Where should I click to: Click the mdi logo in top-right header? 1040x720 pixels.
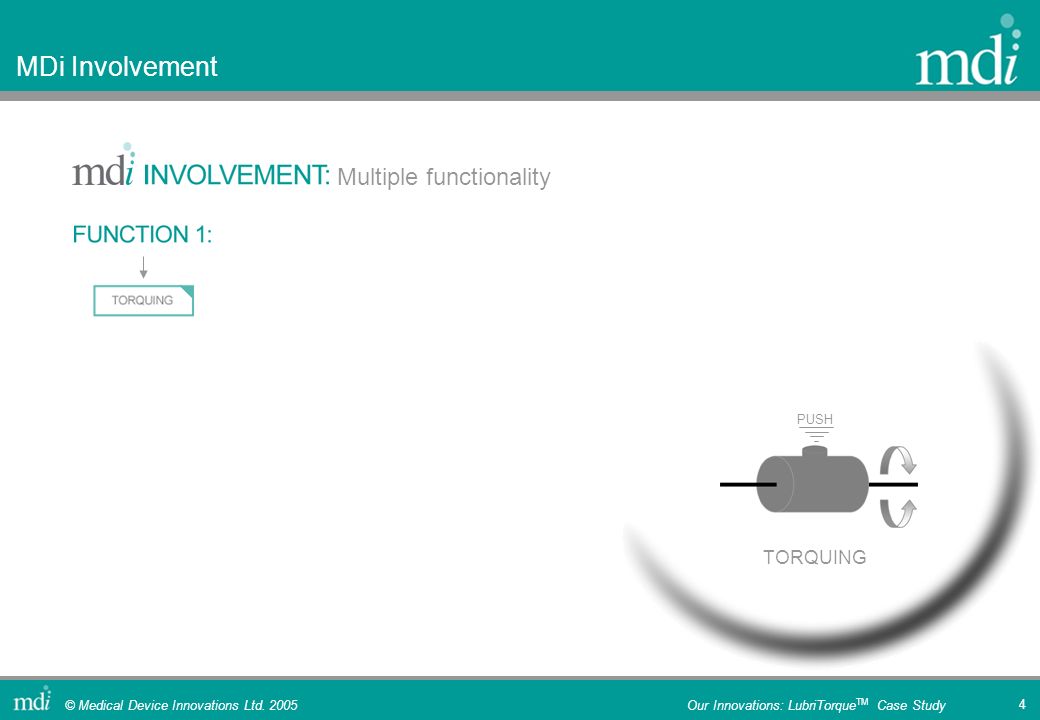coord(968,51)
